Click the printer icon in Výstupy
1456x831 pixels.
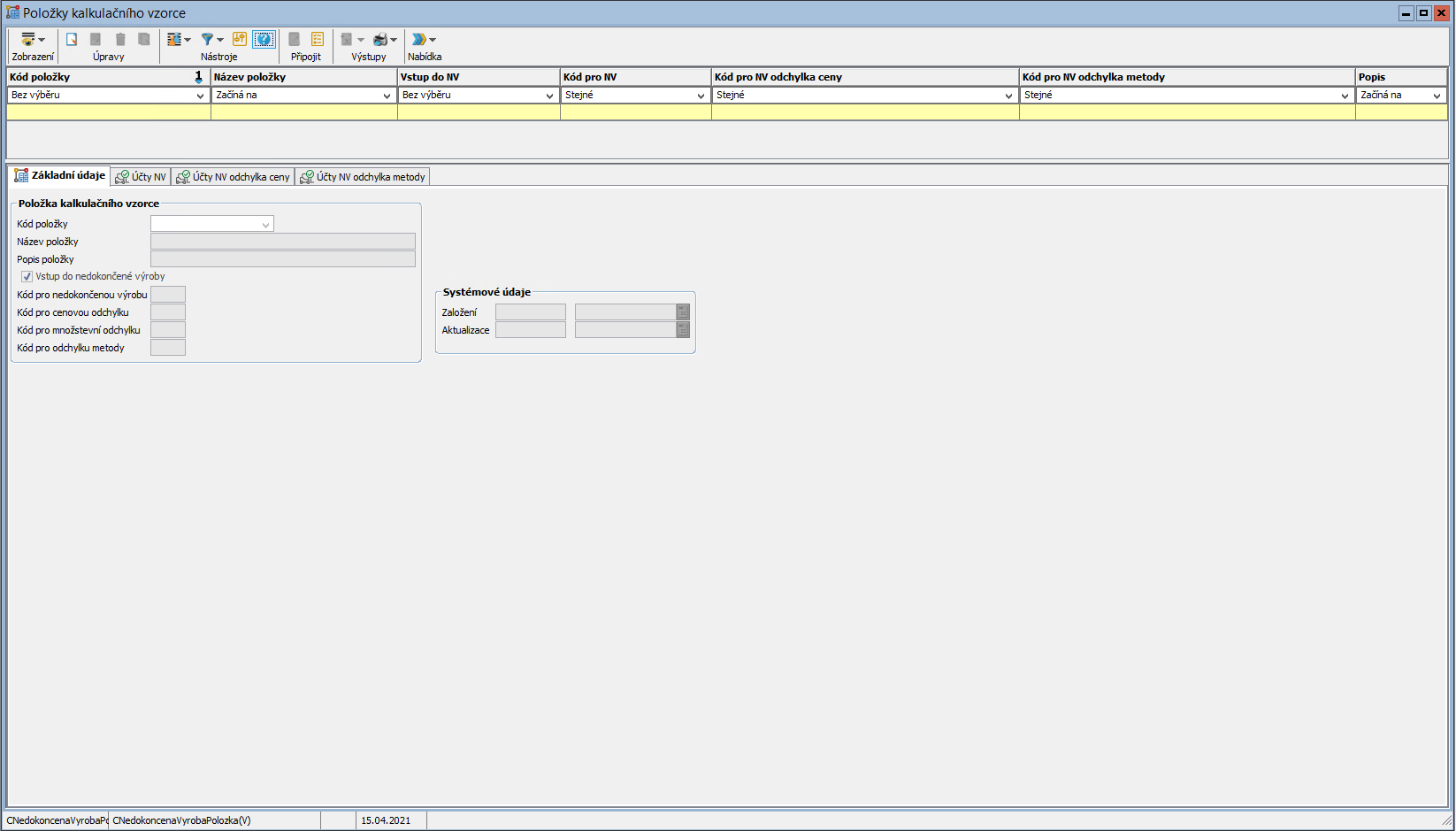click(x=380, y=40)
